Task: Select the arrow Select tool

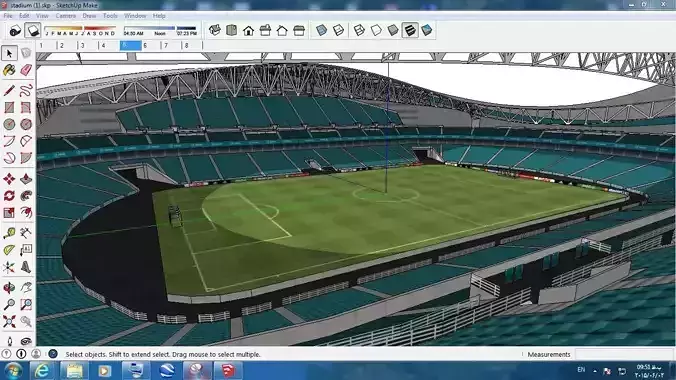Action: [9, 53]
